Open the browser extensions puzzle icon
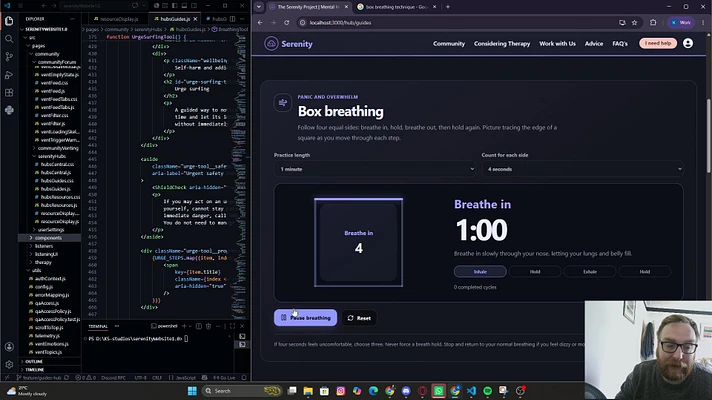The image size is (712, 400). [653, 23]
